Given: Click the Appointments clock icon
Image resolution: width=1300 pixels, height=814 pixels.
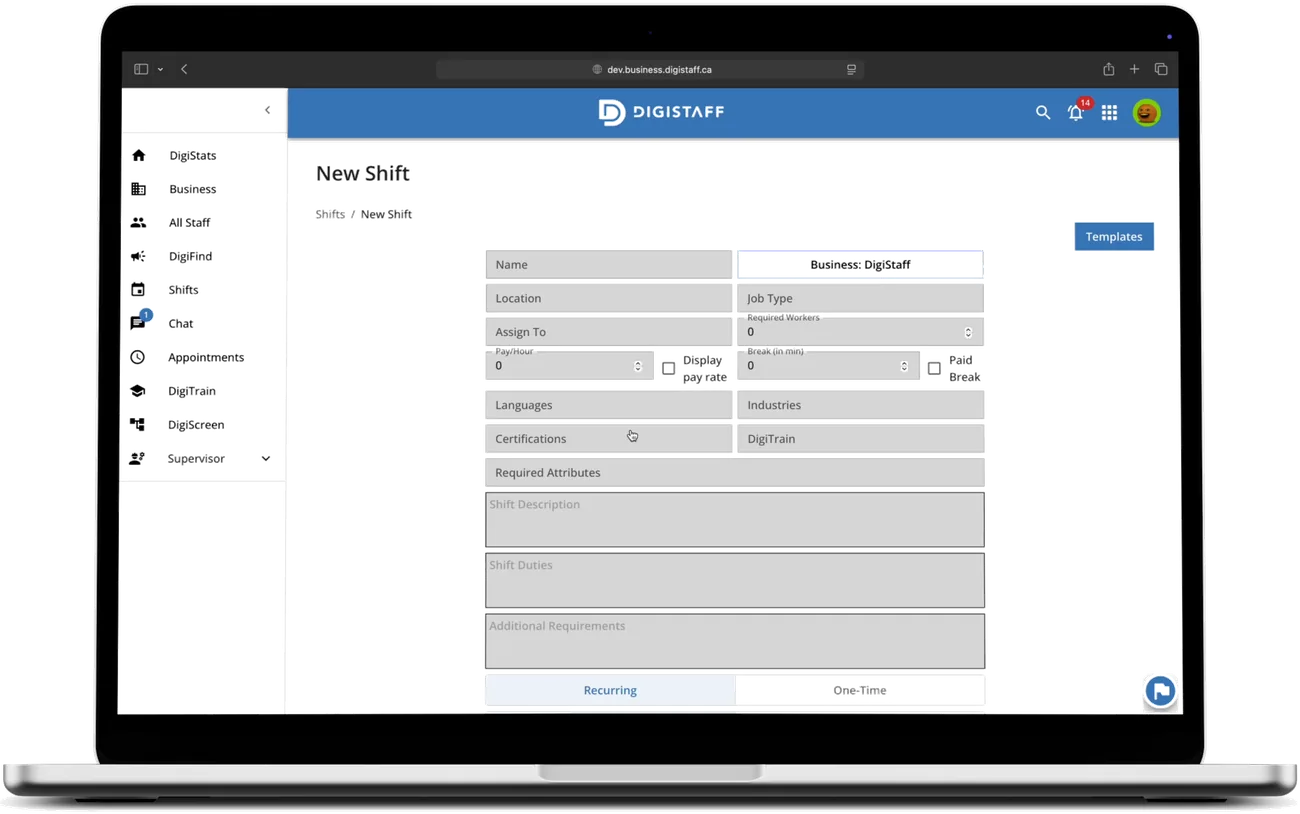Looking at the screenshot, I should tap(138, 357).
